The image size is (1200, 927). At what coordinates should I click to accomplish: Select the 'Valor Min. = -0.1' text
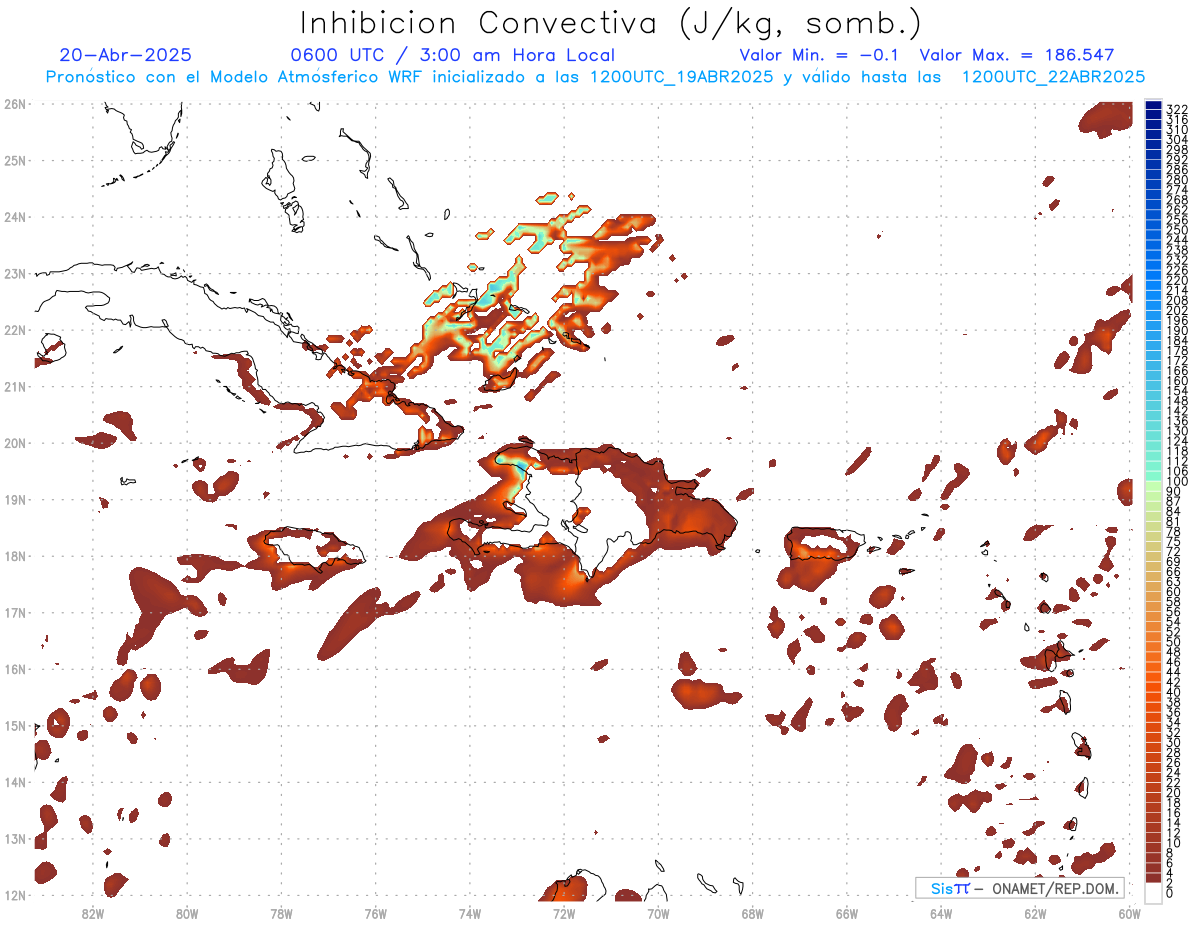coord(821,55)
